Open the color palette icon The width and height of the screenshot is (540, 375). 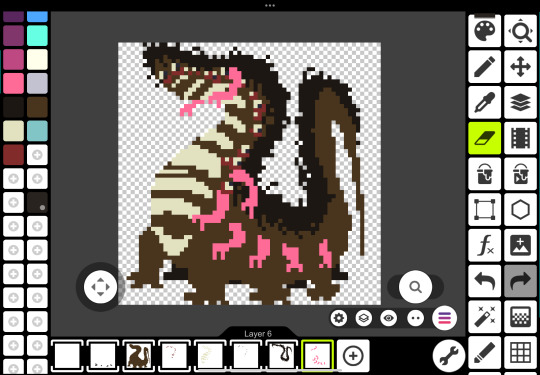click(x=484, y=31)
